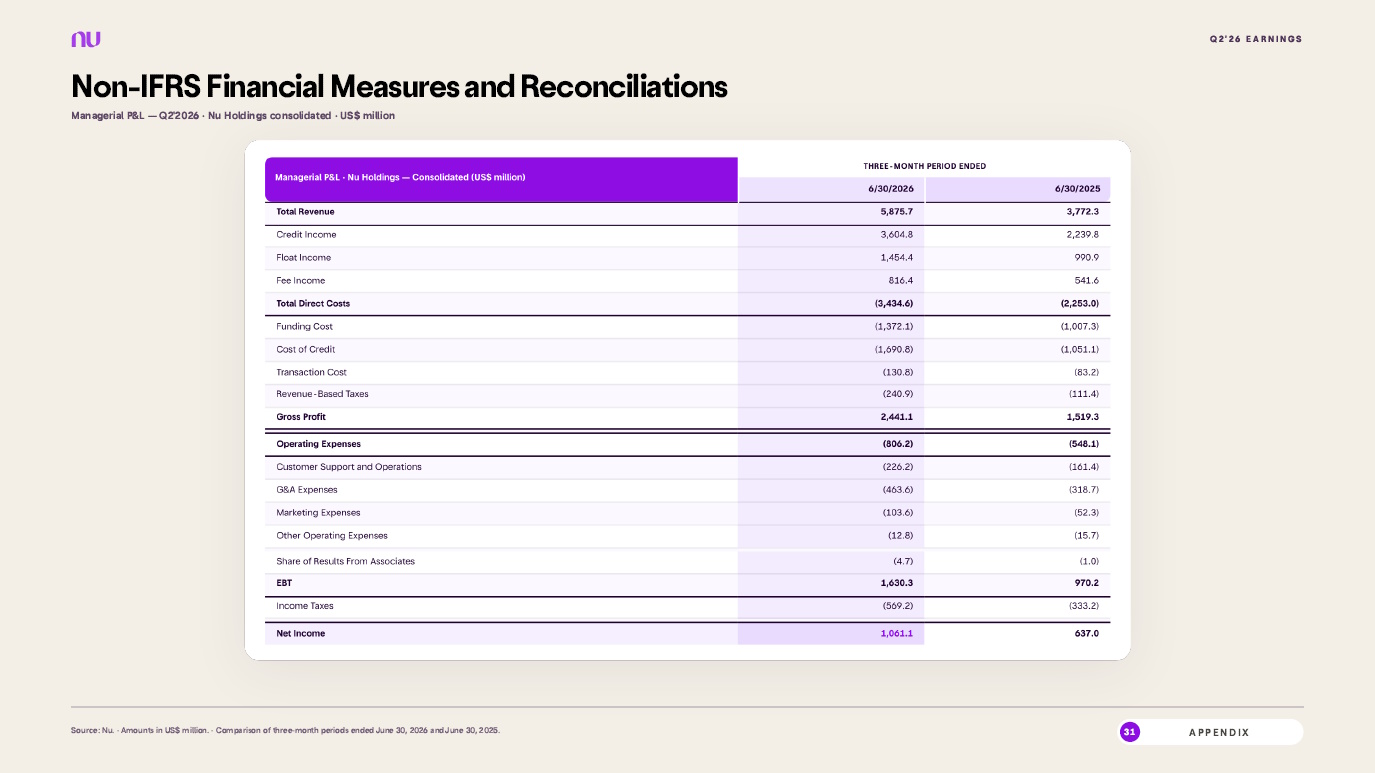Select Total Revenue value 3,772.3
1375x773 pixels.
1081,212
